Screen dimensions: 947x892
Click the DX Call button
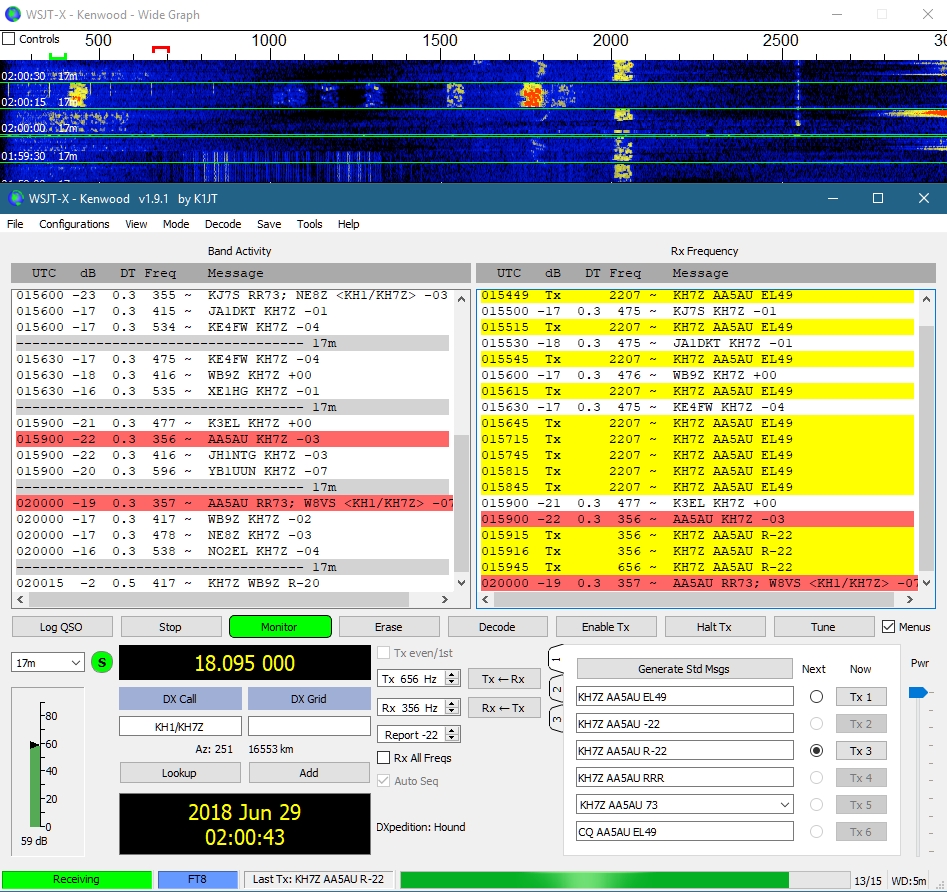coord(180,699)
